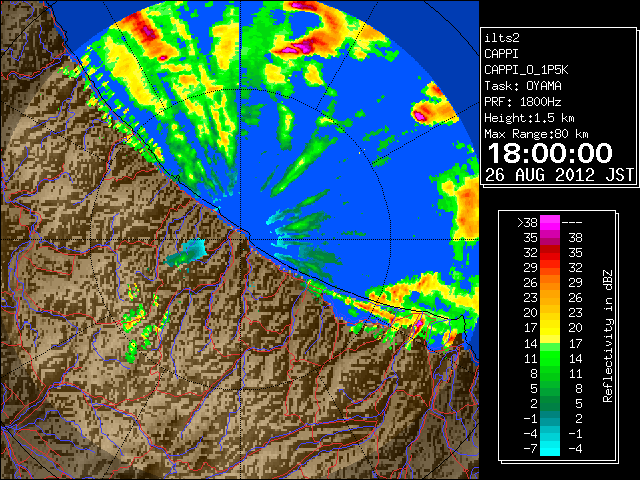The height and width of the screenshot is (480, 640).
Task: Click the 18:00:00 timestamp
Action: [550, 153]
